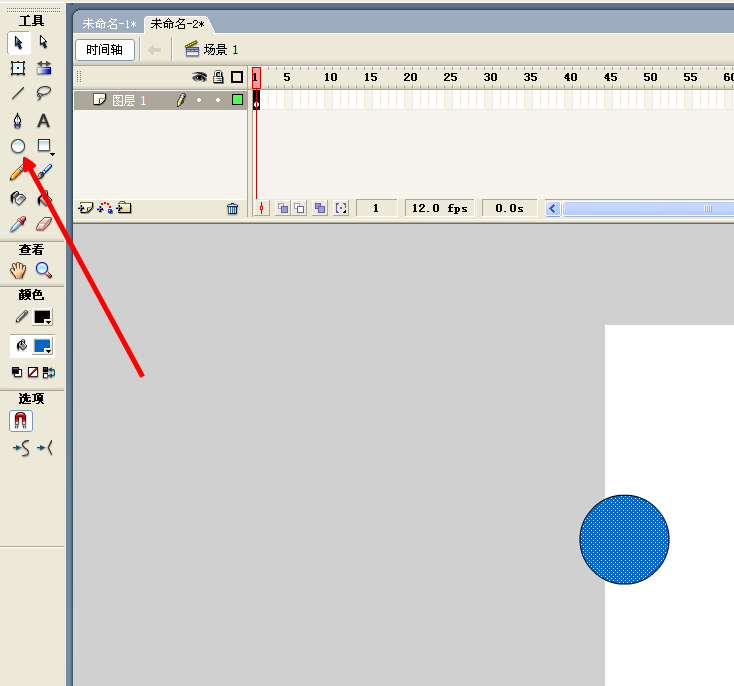Open Modify Onion Markers menu
Viewport: 734px width, 686px height.
341,208
